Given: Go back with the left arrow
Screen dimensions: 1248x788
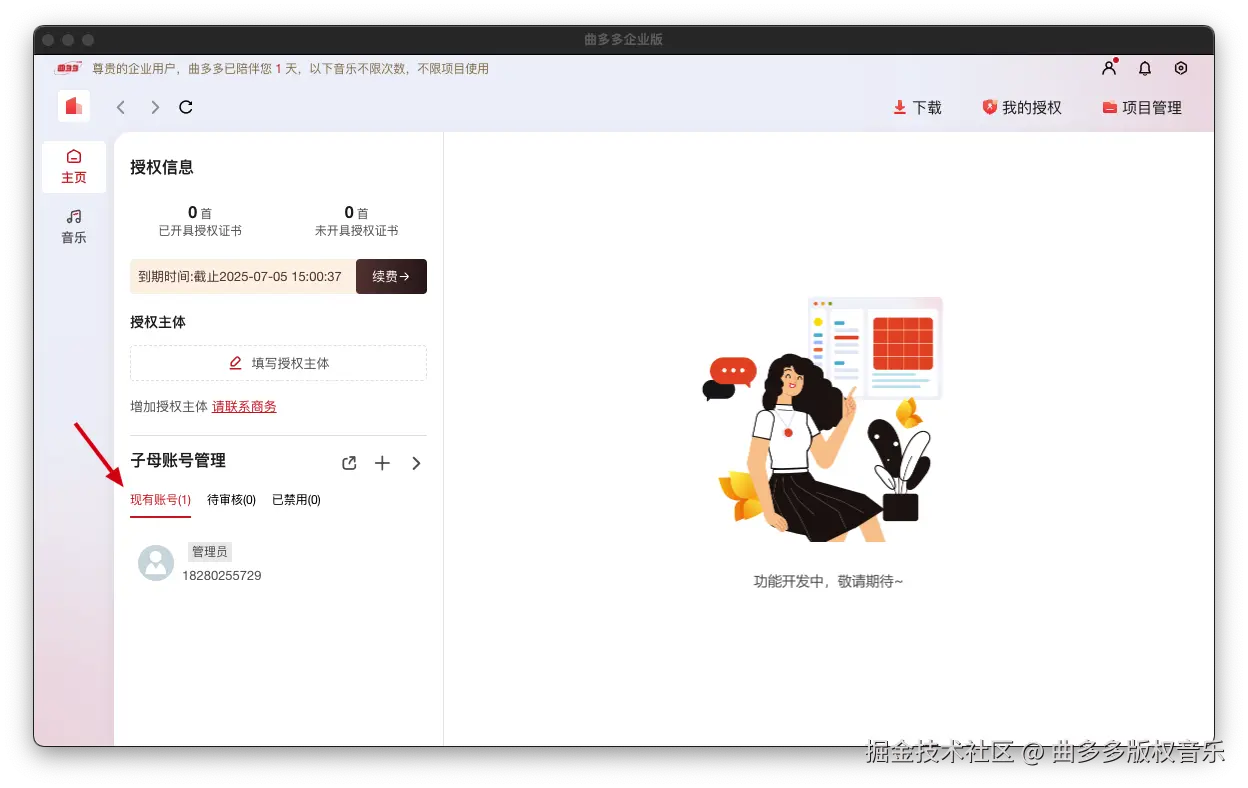Looking at the screenshot, I should [121, 107].
